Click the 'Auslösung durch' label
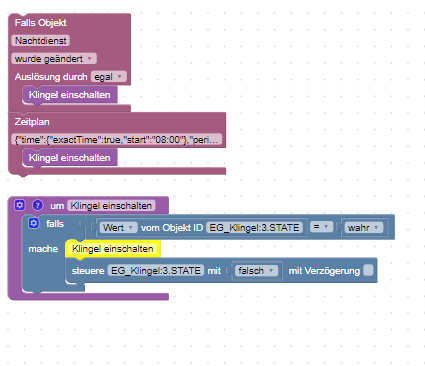Screen dimensions: 425x366 (x=51, y=77)
